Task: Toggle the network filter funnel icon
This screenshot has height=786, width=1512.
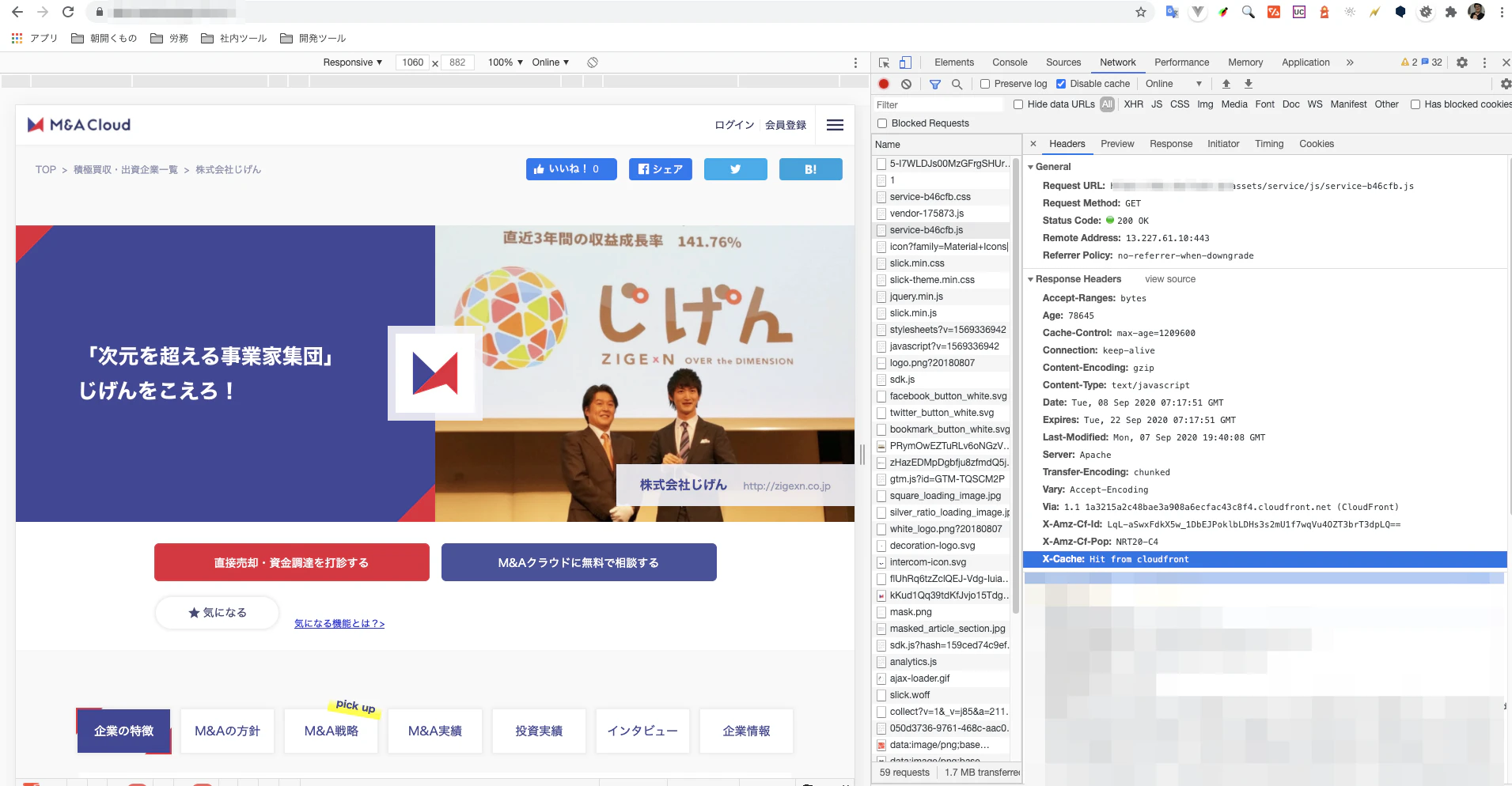Action: (x=935, y=84)
